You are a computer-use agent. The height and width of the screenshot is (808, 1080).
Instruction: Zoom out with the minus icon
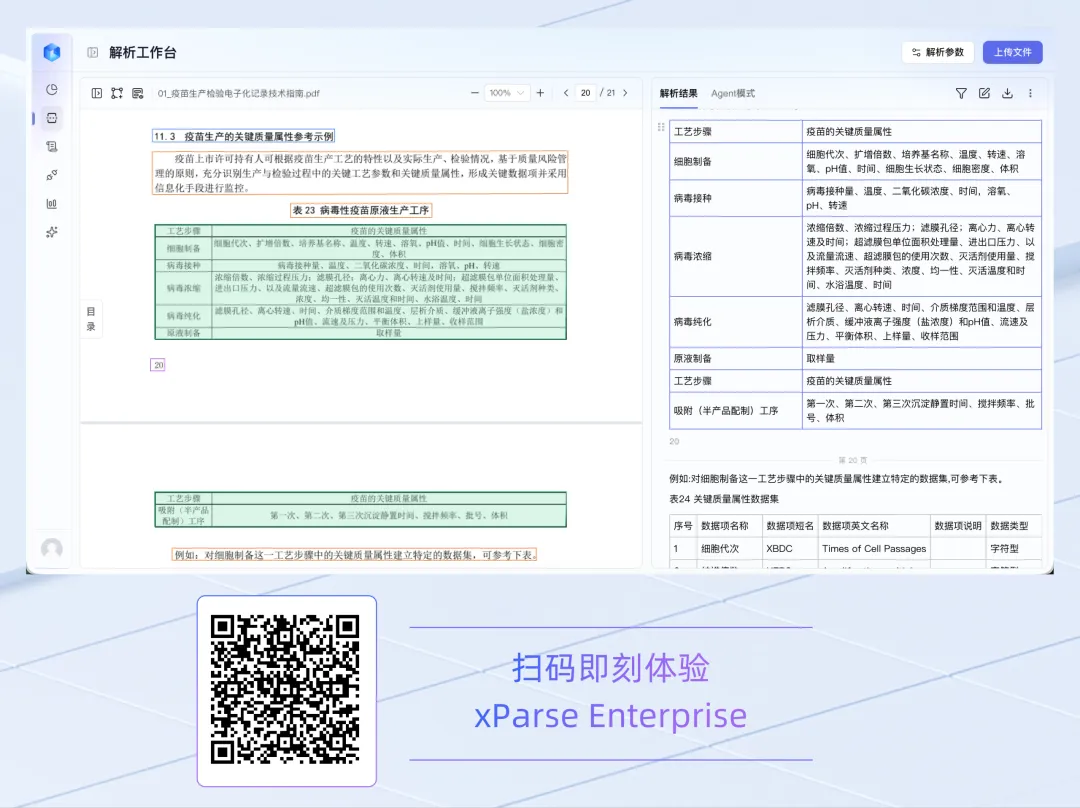pos(475,93)
